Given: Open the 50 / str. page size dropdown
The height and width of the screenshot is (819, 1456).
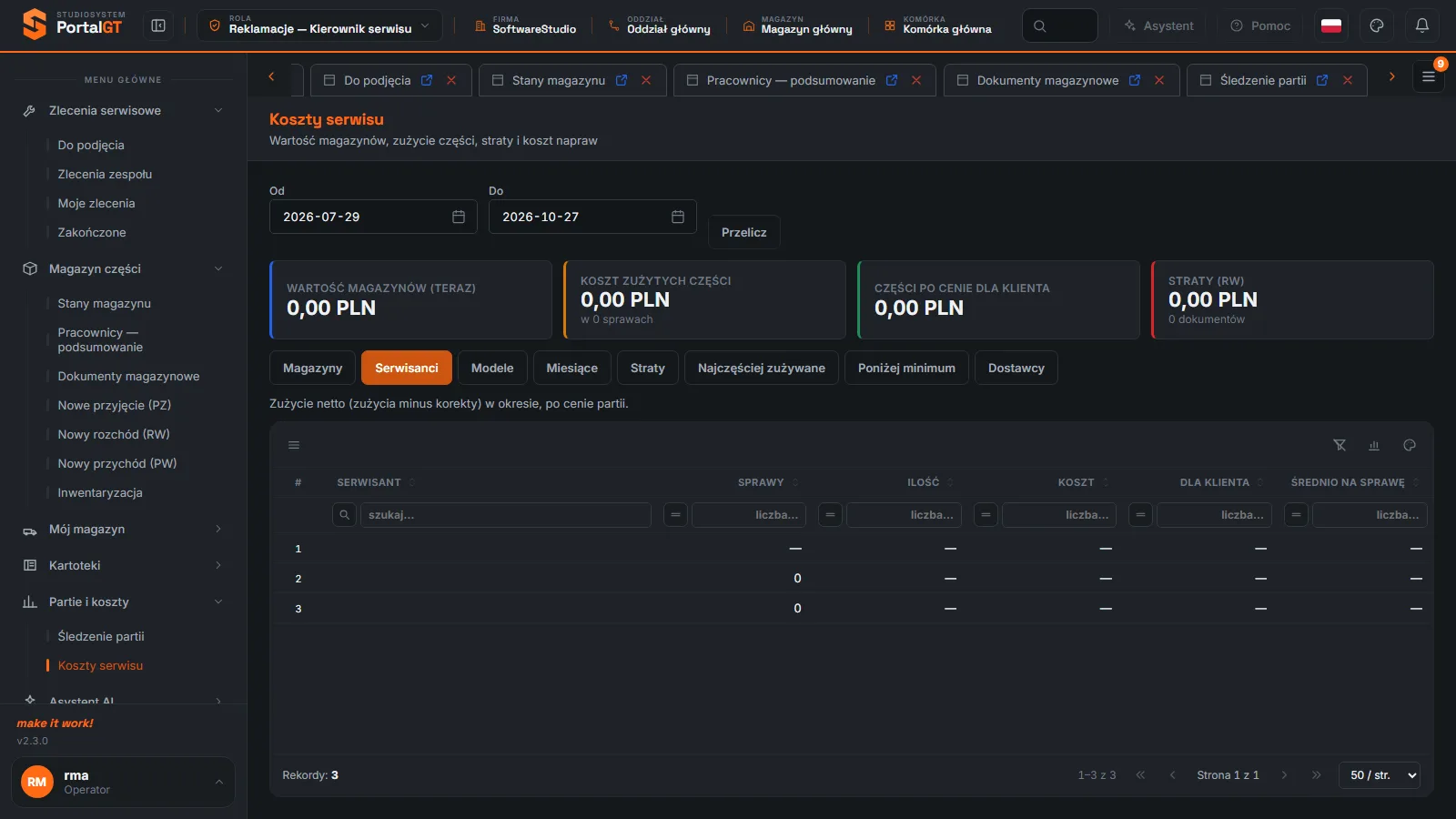Looking at the screenshot, I should pyautogui.click(x=1380, y=775).
